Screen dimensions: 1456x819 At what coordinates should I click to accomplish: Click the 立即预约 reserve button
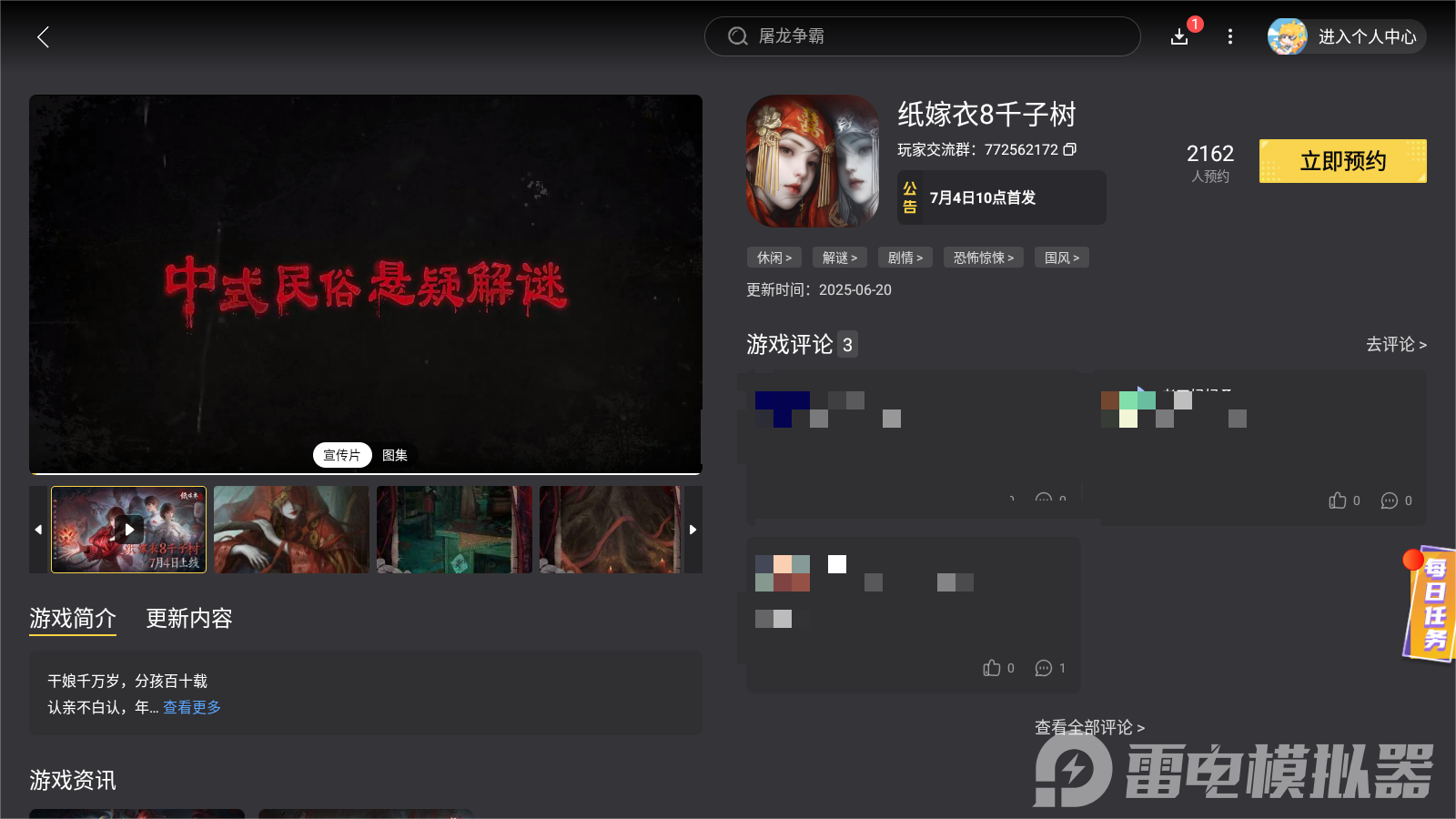(x=1342, y=161)
